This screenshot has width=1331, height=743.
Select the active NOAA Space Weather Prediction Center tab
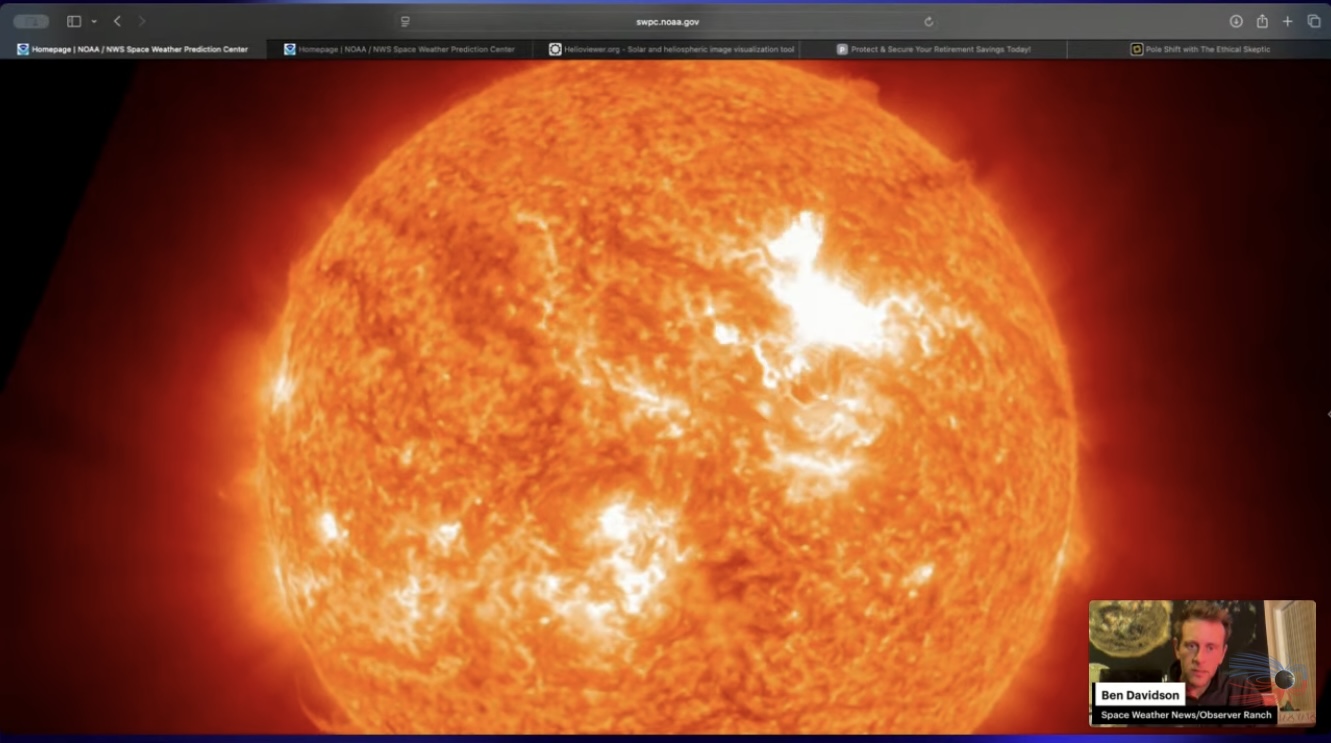tap(133, 49)
